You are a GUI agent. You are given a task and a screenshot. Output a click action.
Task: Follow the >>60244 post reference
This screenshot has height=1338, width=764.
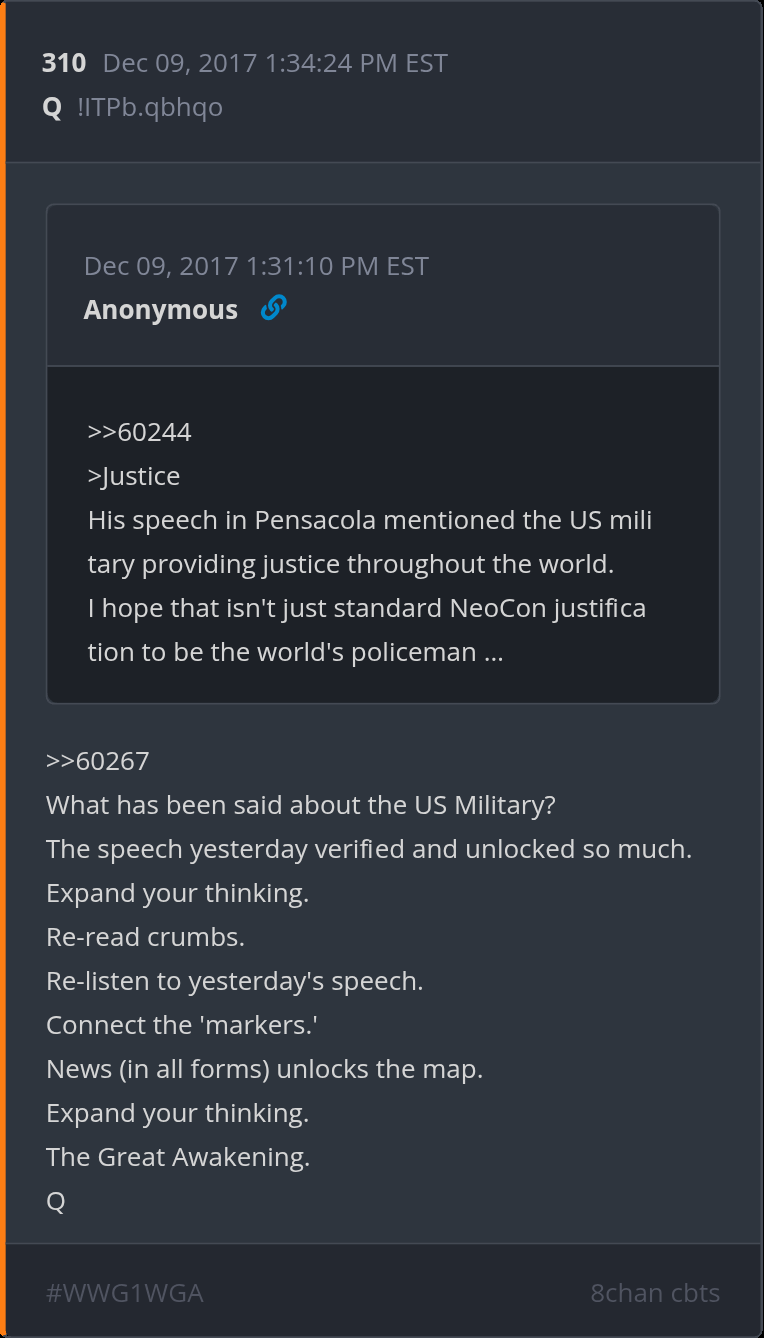(x=139, y=432)
